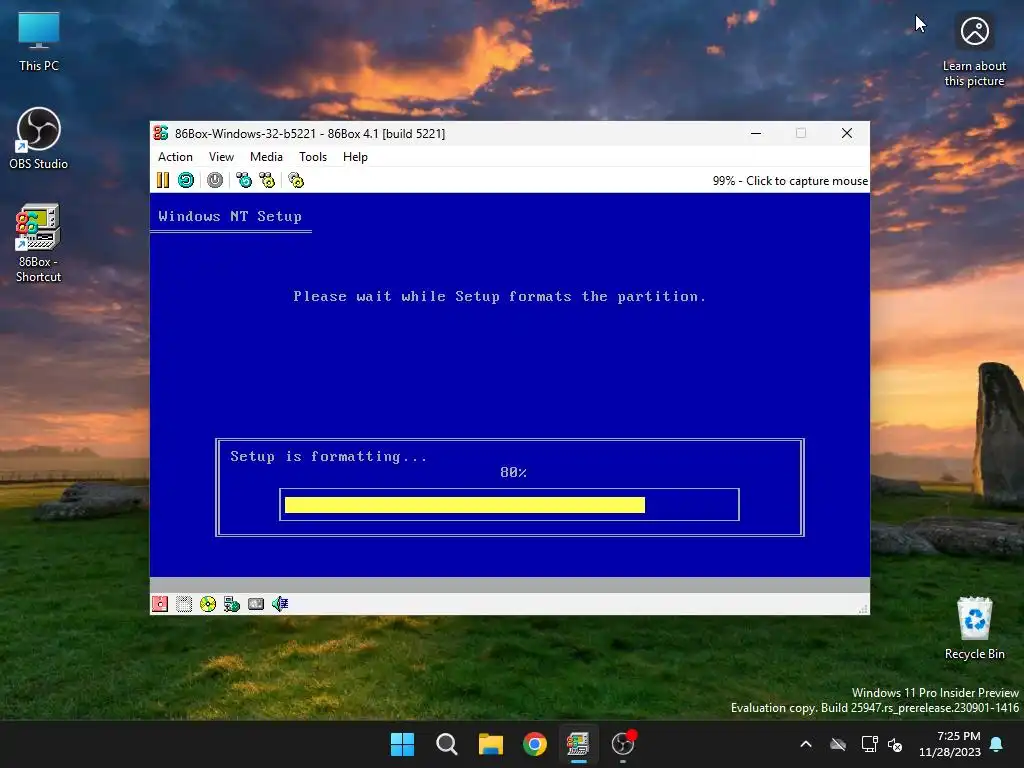Click the 86Box taskbar icon
This screenshot has width=1024, height=768.
(579, 744)
